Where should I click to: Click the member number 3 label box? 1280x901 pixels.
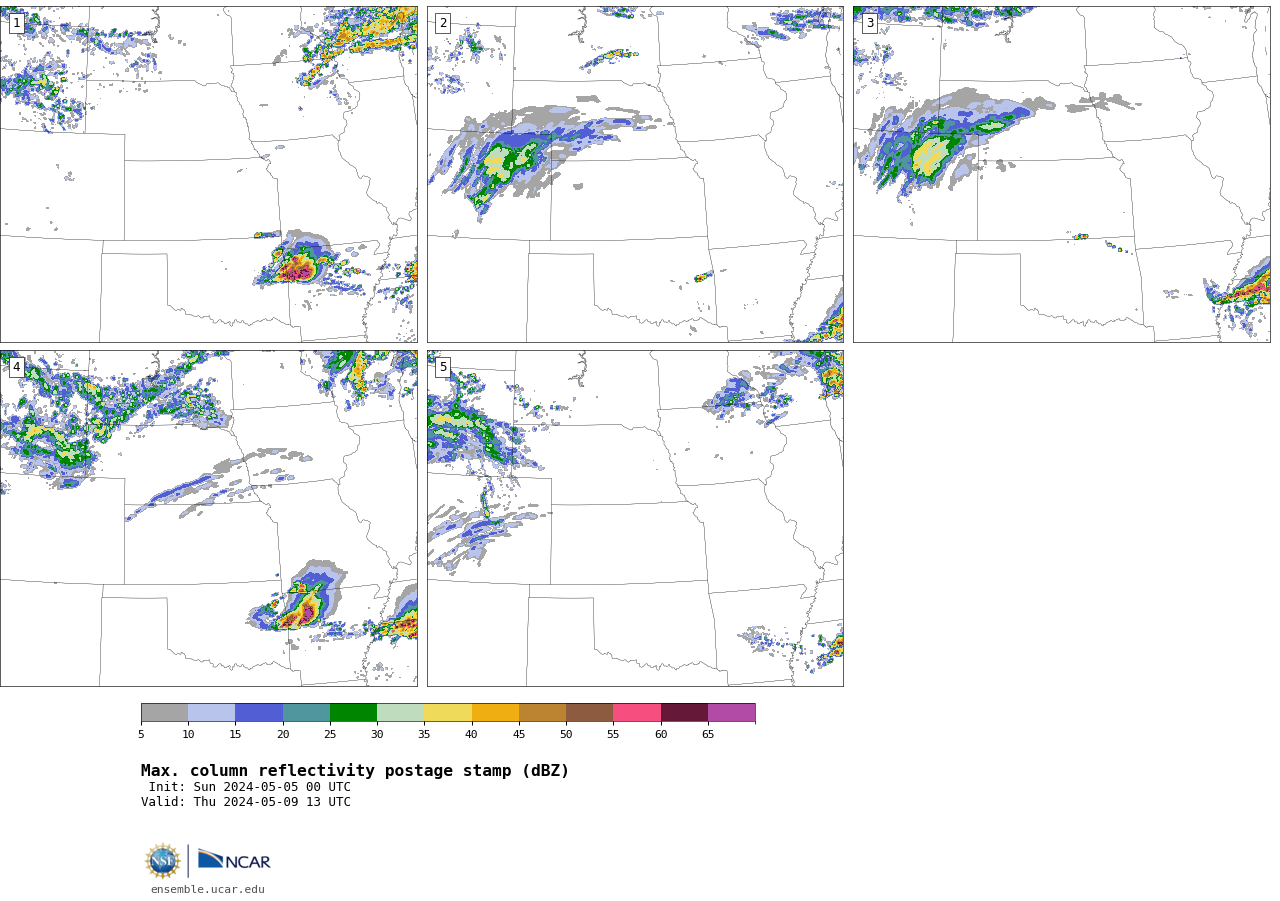pos(869,23)
